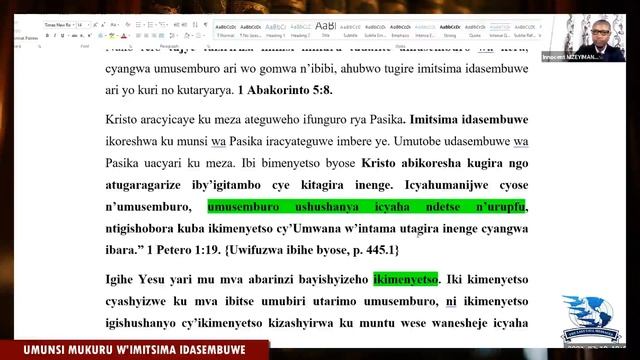Screen dimensions: 640x360
Task: Toggle Show/Hide paragraph marks
Action: (205, 25)
